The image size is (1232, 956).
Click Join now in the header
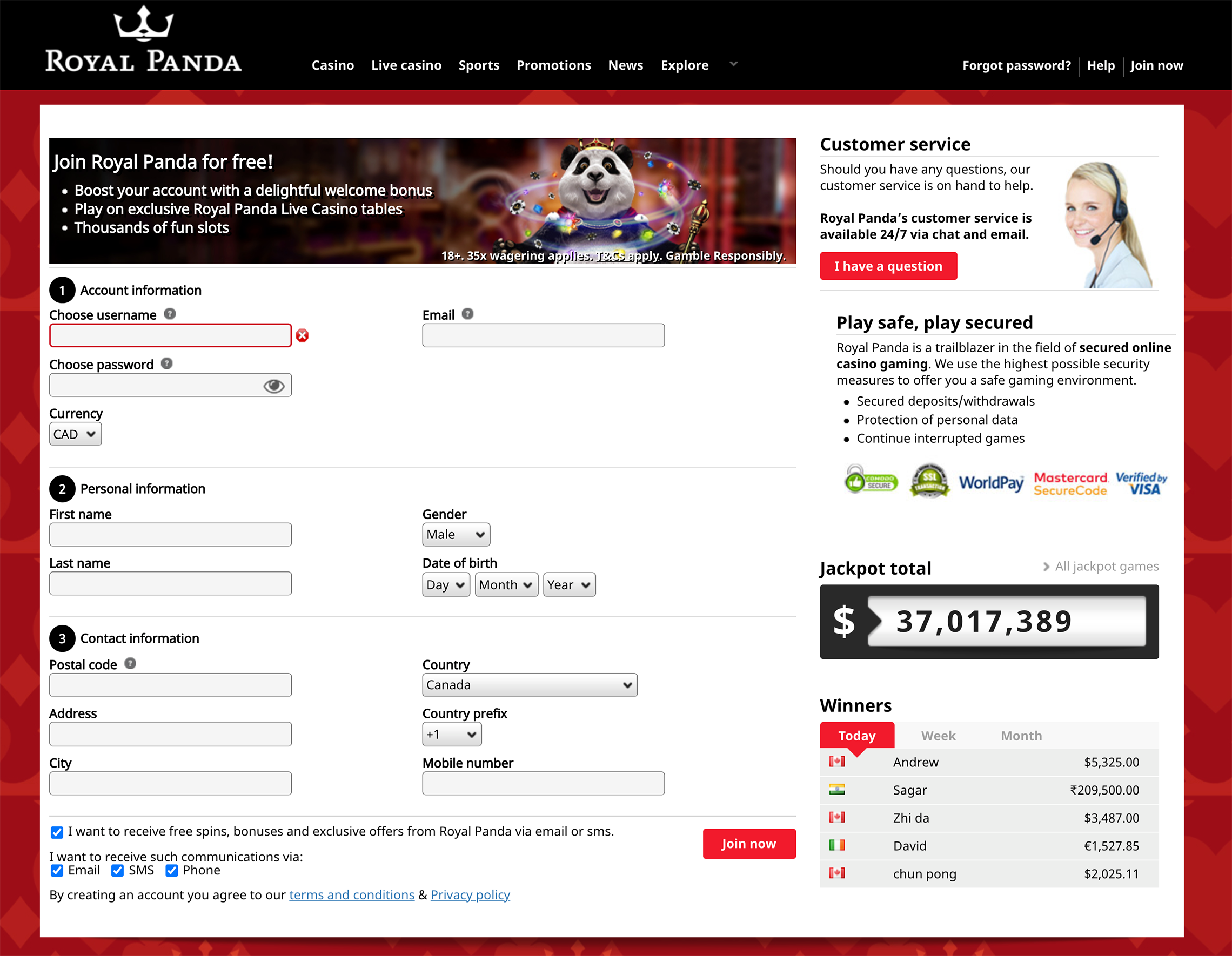1157,65
